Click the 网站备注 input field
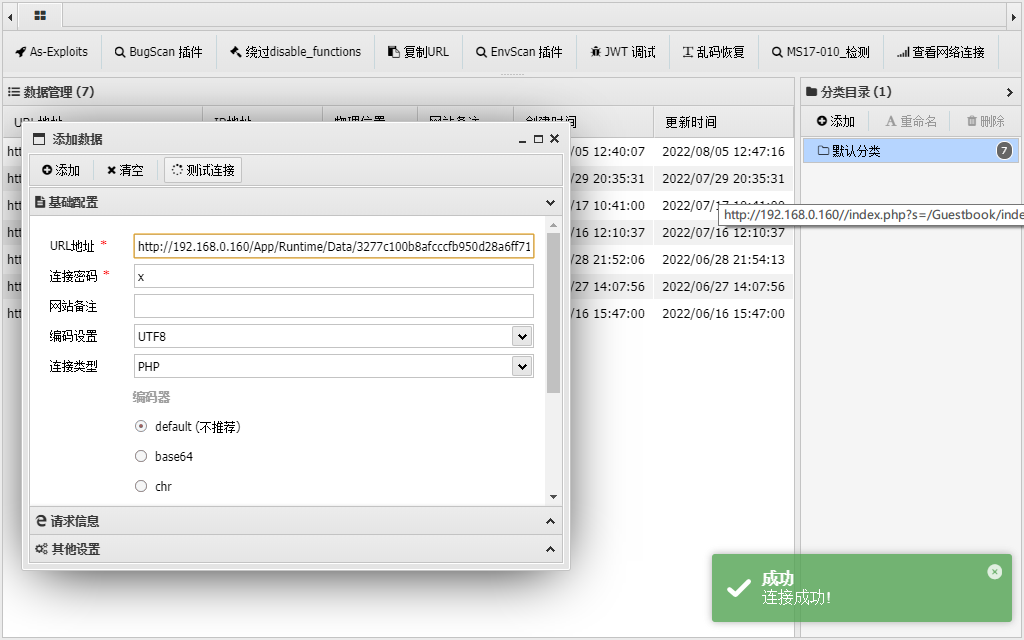1024x640 pixels. pyautogui.click(x=334, y=306)
